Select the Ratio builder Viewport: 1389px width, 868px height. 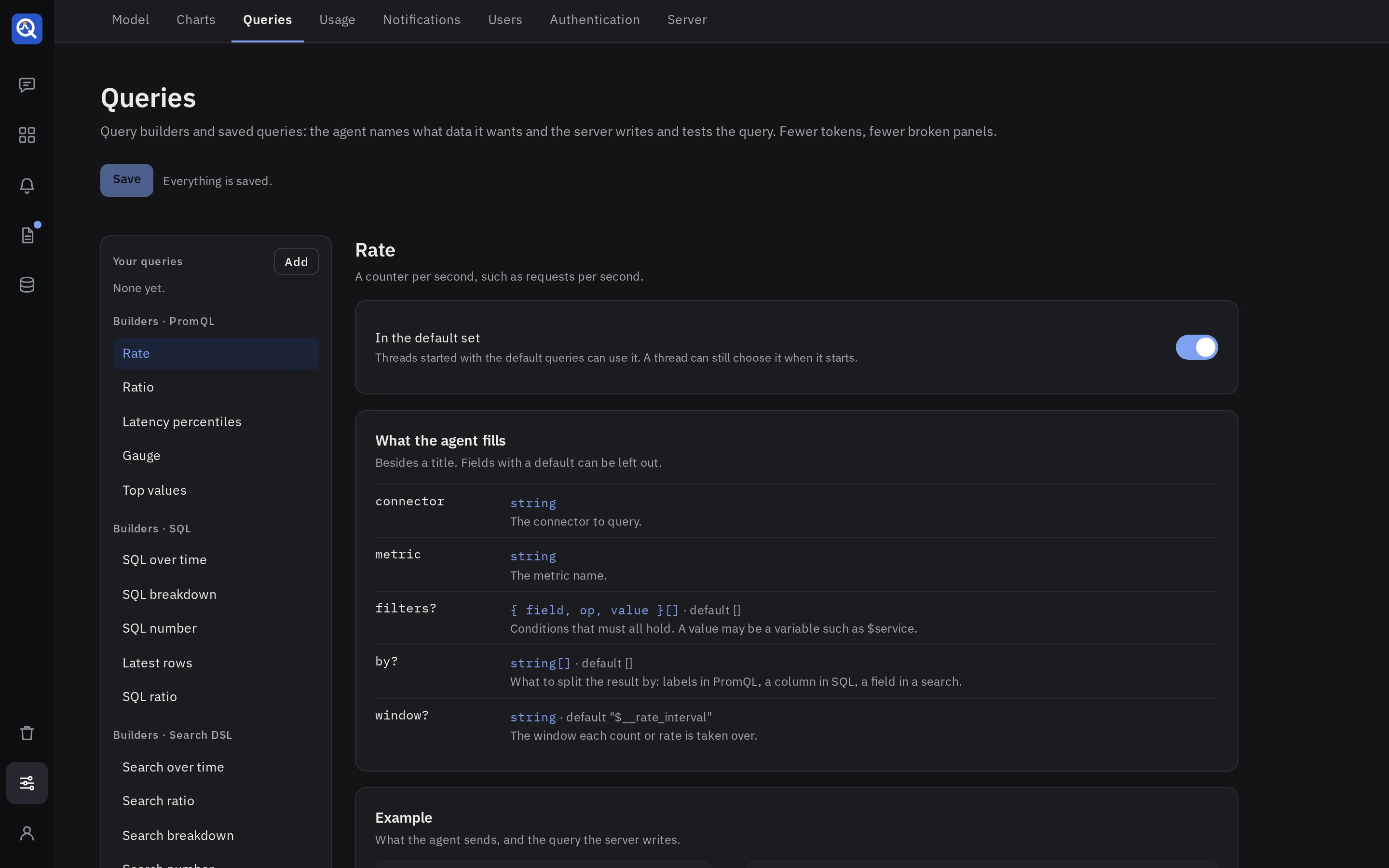click(x=216, y=388)
